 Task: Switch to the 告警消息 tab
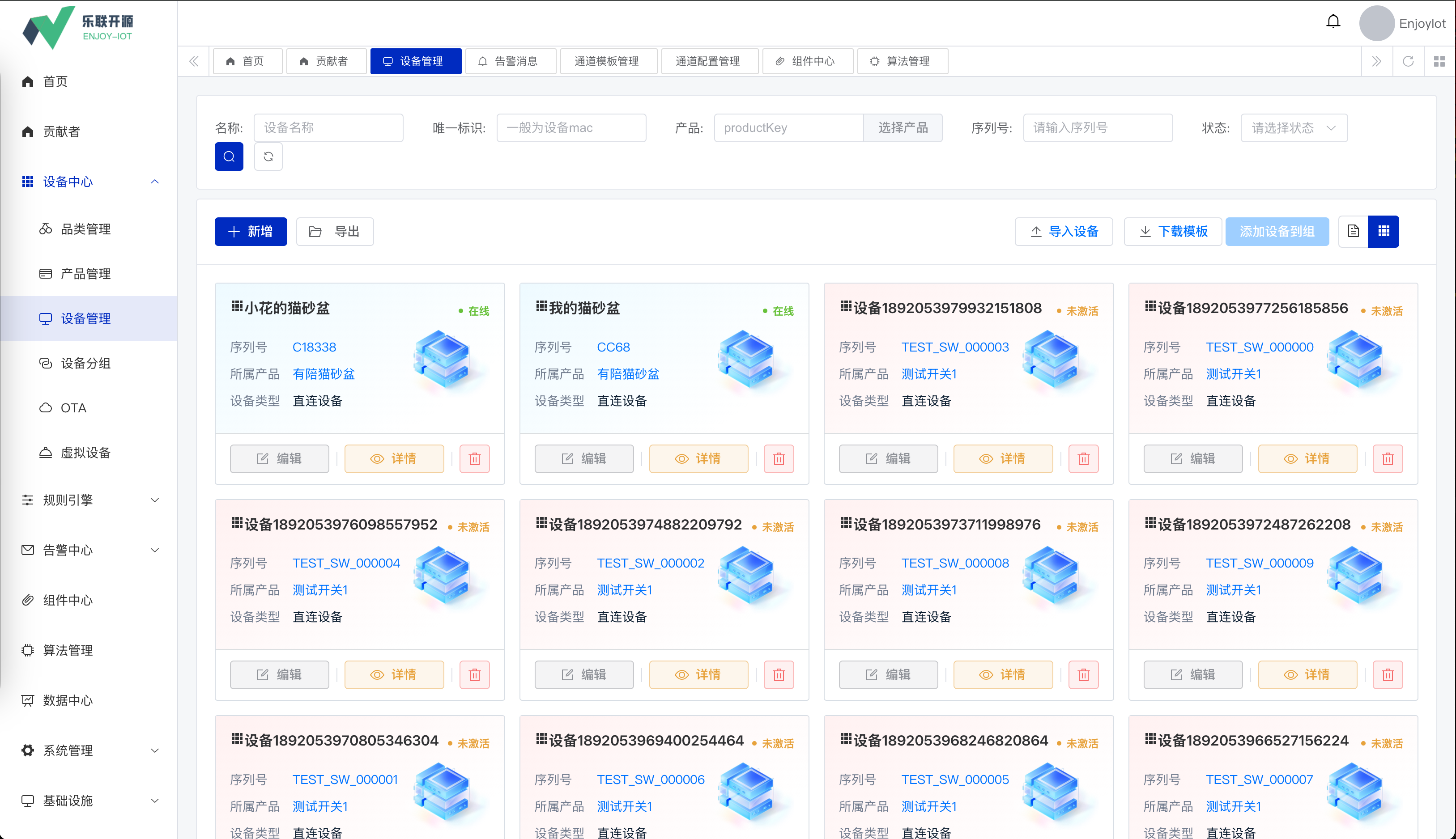point(511,61)
